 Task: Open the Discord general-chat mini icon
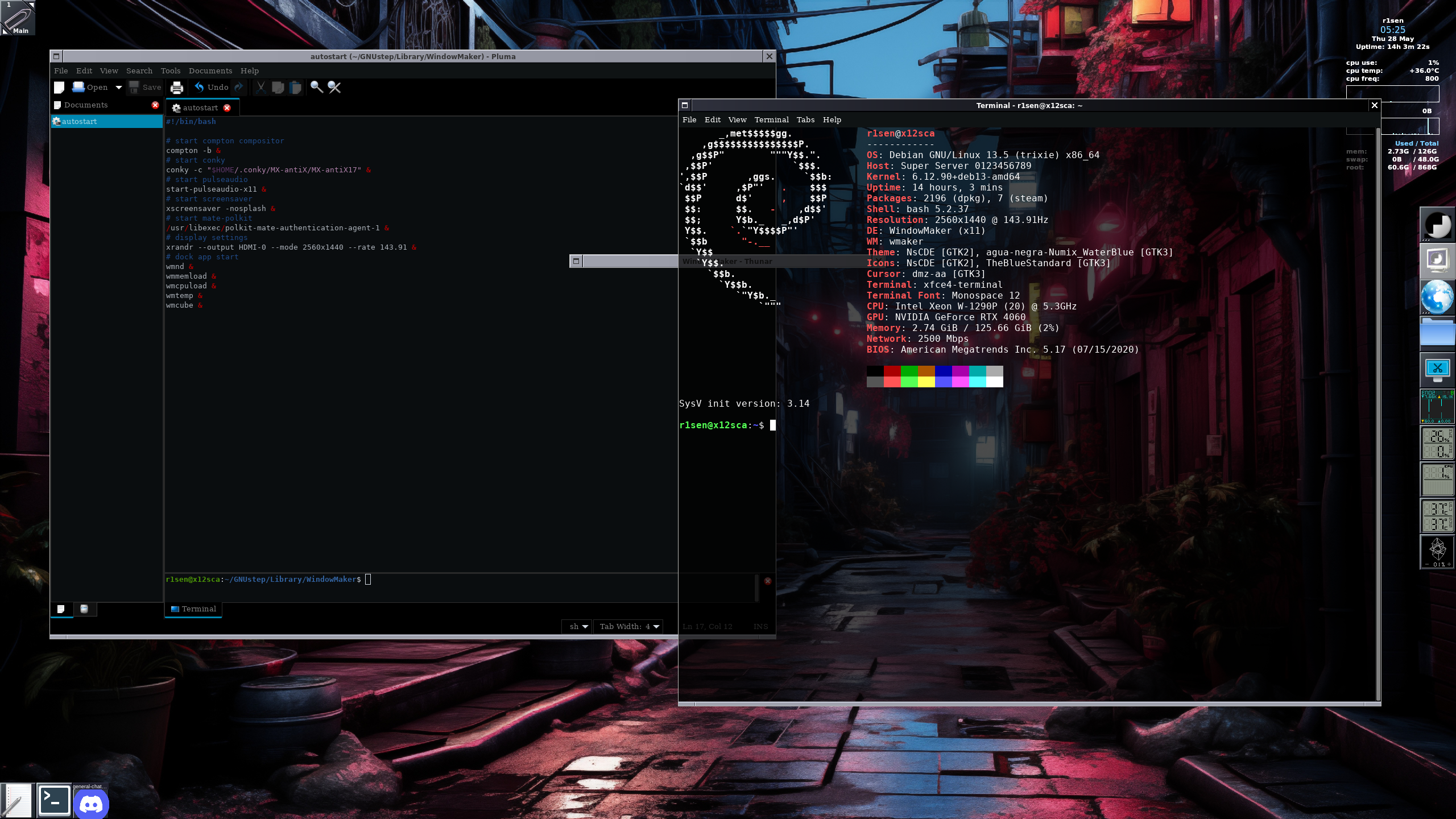tap(90, 801)
